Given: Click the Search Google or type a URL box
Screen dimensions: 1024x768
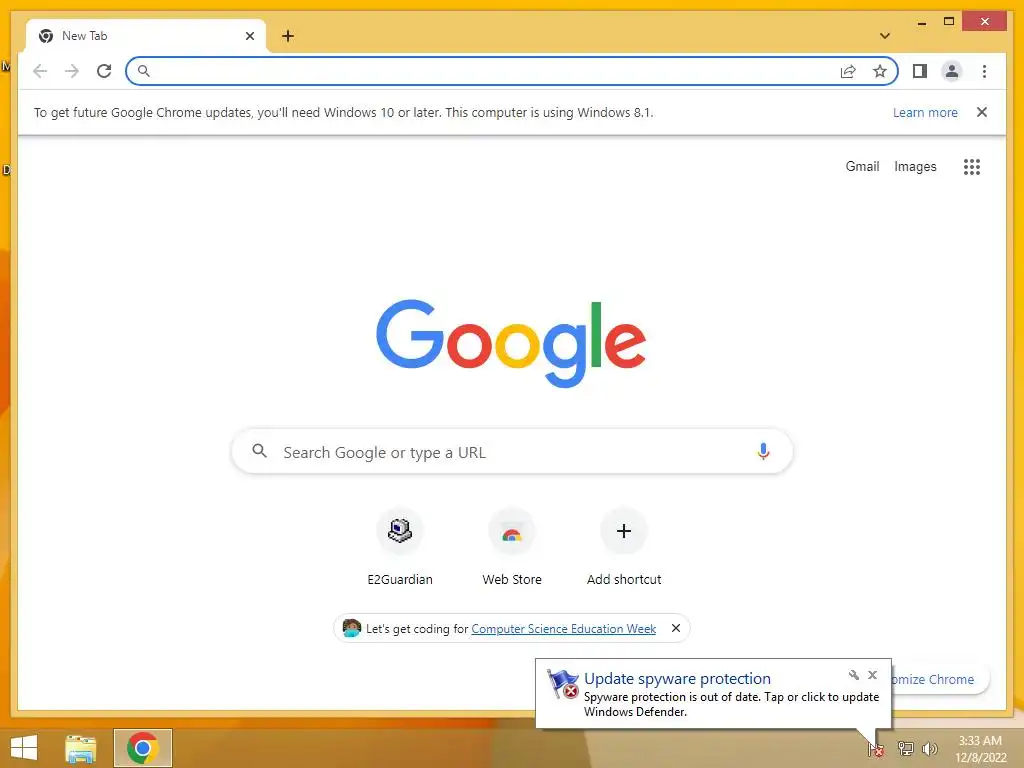Looking at the screenshot, I should coord(512,451).
